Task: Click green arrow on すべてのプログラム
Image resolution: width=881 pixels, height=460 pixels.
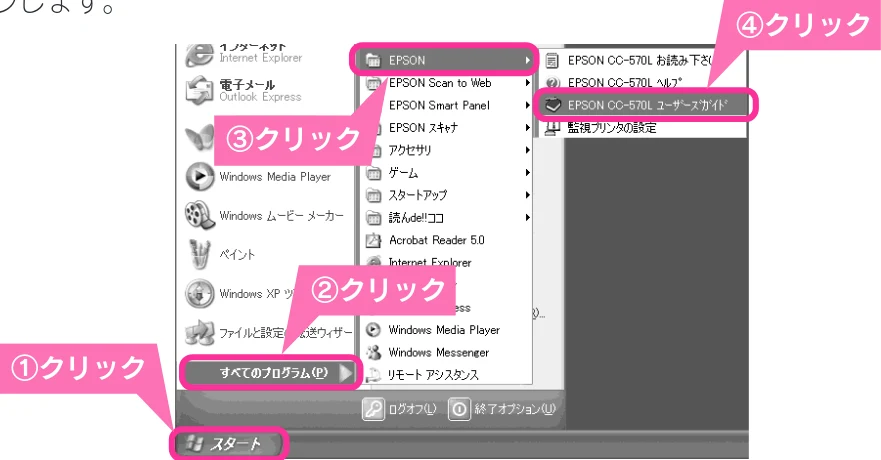Action: click(347, 373)
